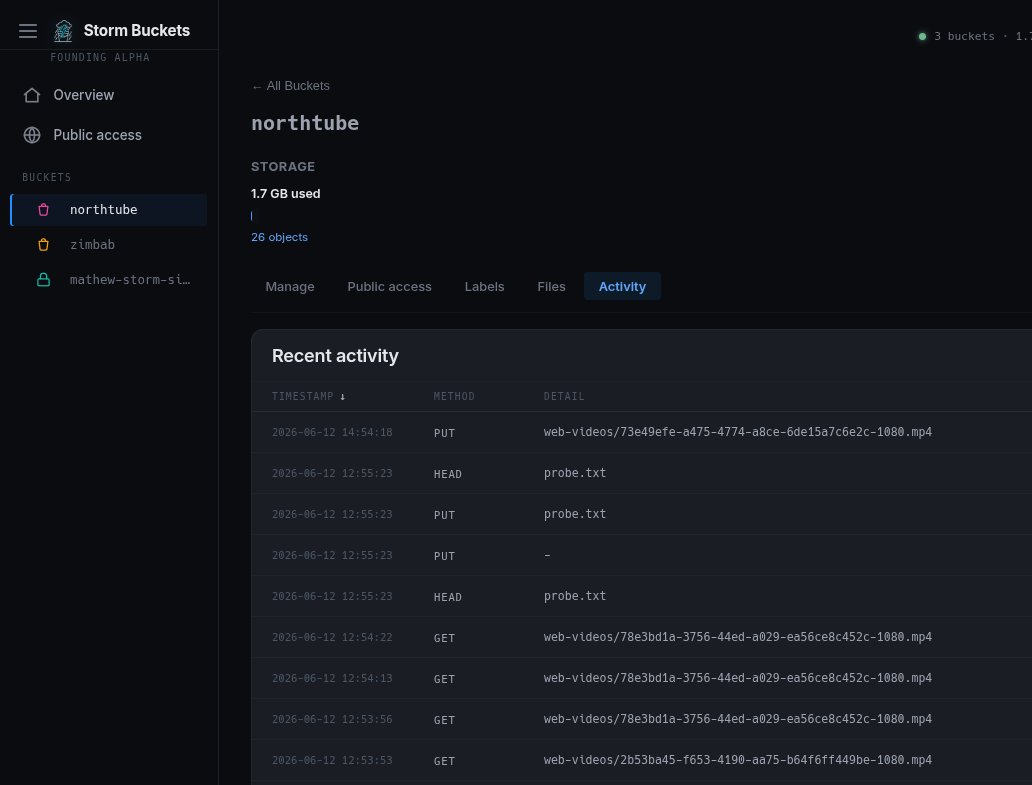Click the Recent activity heading
This screenshot has height=785, width=1032.
click(335, 356)
